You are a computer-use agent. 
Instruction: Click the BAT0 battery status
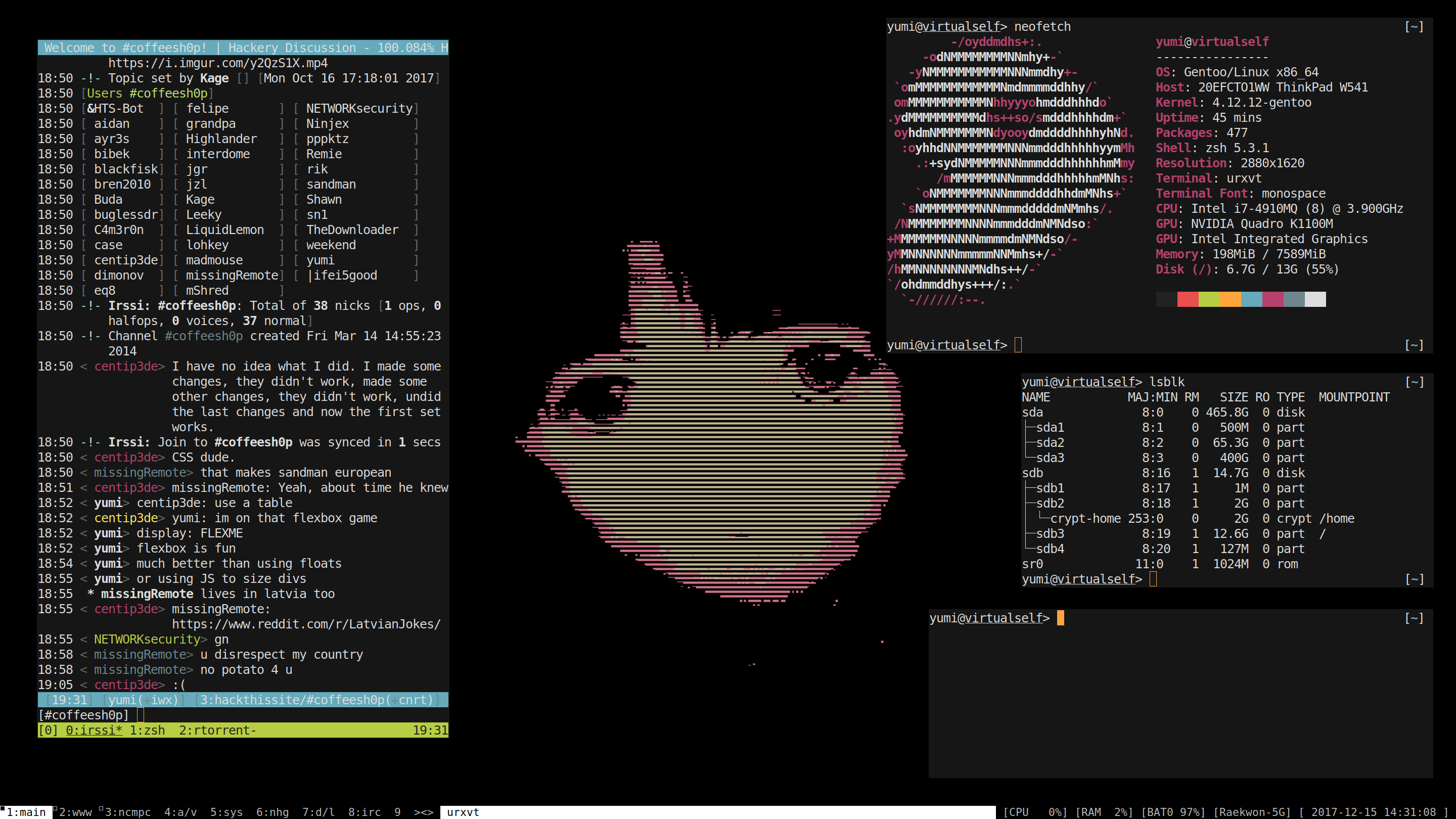pyautogui.click(x=1173, y=812)
